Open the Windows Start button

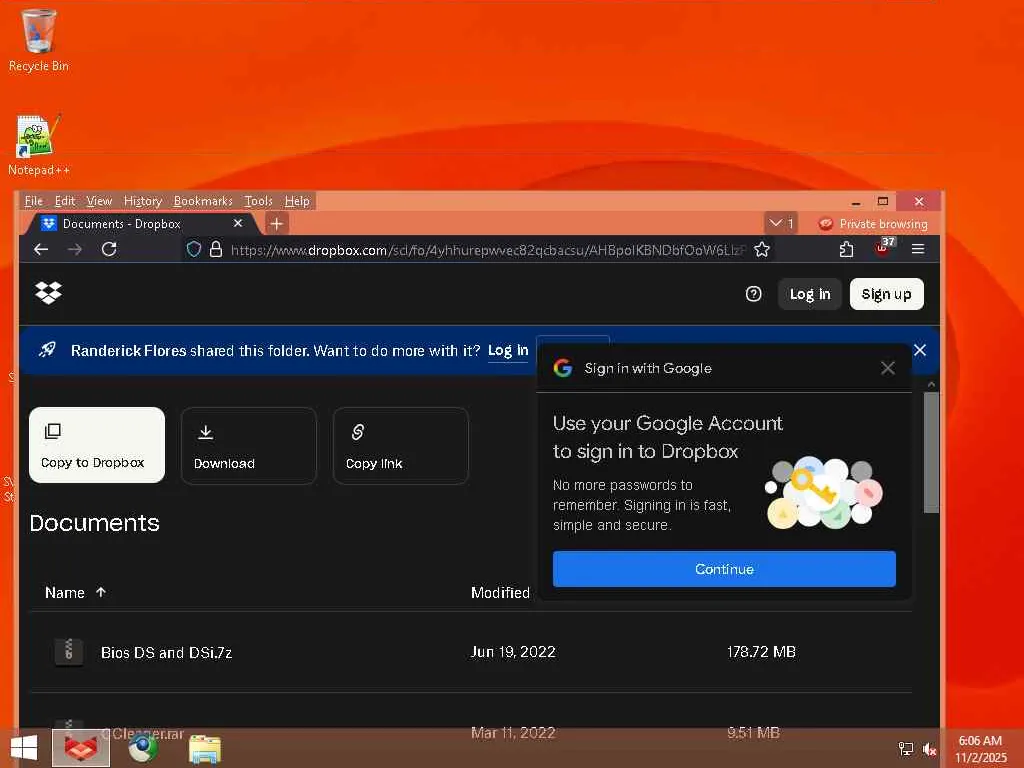(24, 748)
